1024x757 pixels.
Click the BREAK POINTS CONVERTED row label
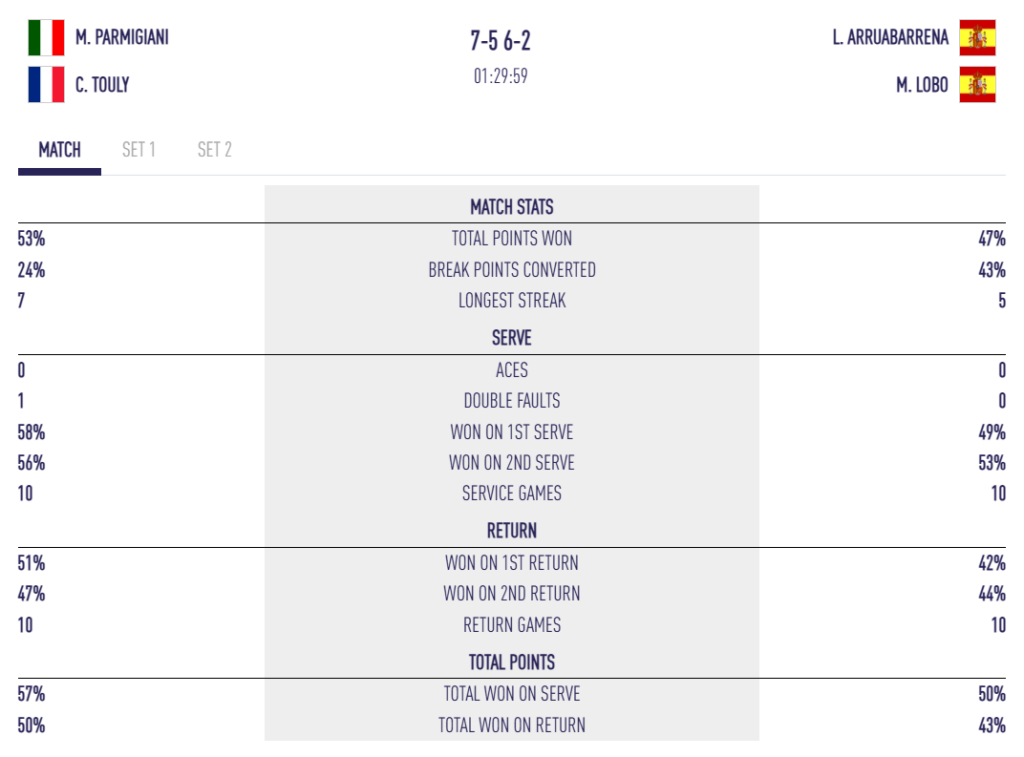pyautogui.click(x=512, y=270)
